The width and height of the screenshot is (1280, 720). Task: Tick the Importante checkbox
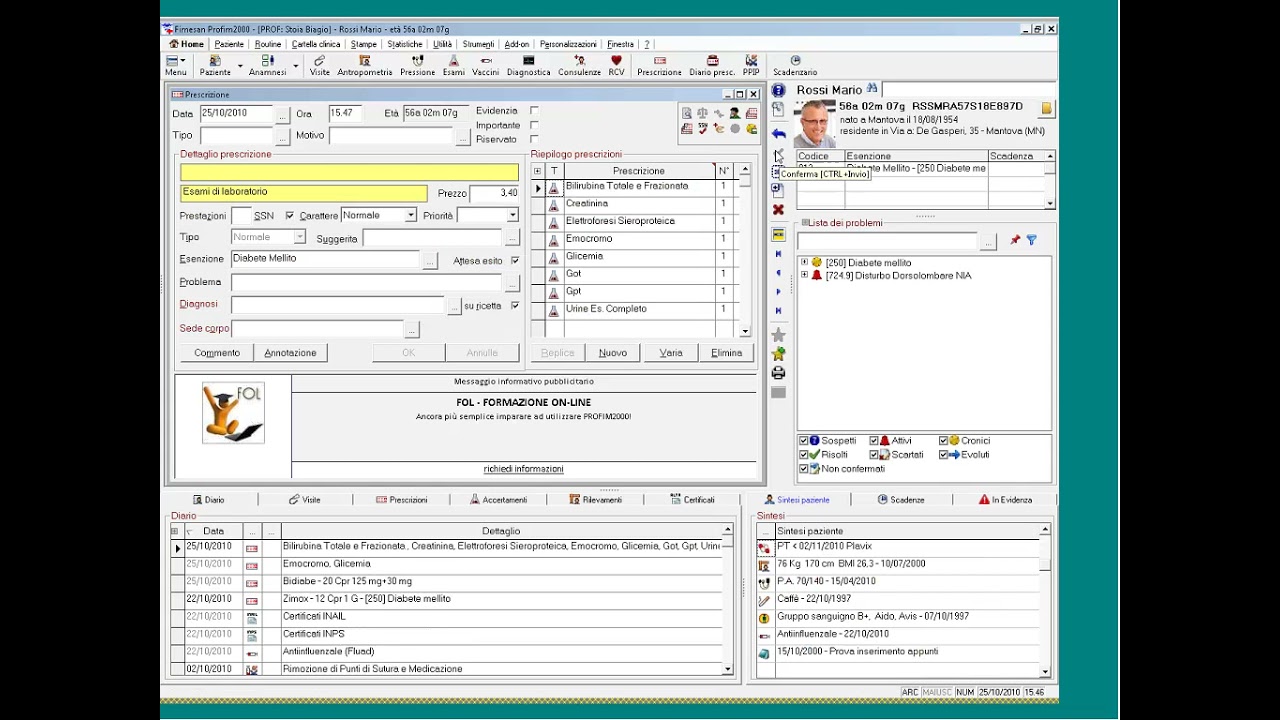(534, 125)
